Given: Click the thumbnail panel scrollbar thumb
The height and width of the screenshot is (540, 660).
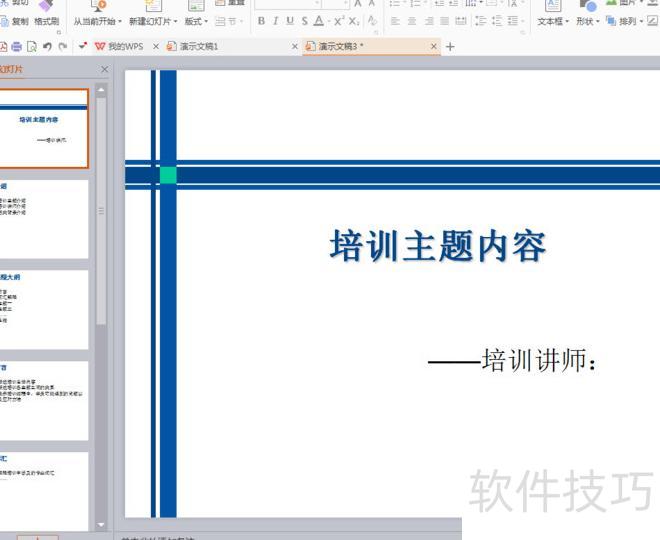Looking at the screenshot, I should pyautogui.click(x=101, y=211).
